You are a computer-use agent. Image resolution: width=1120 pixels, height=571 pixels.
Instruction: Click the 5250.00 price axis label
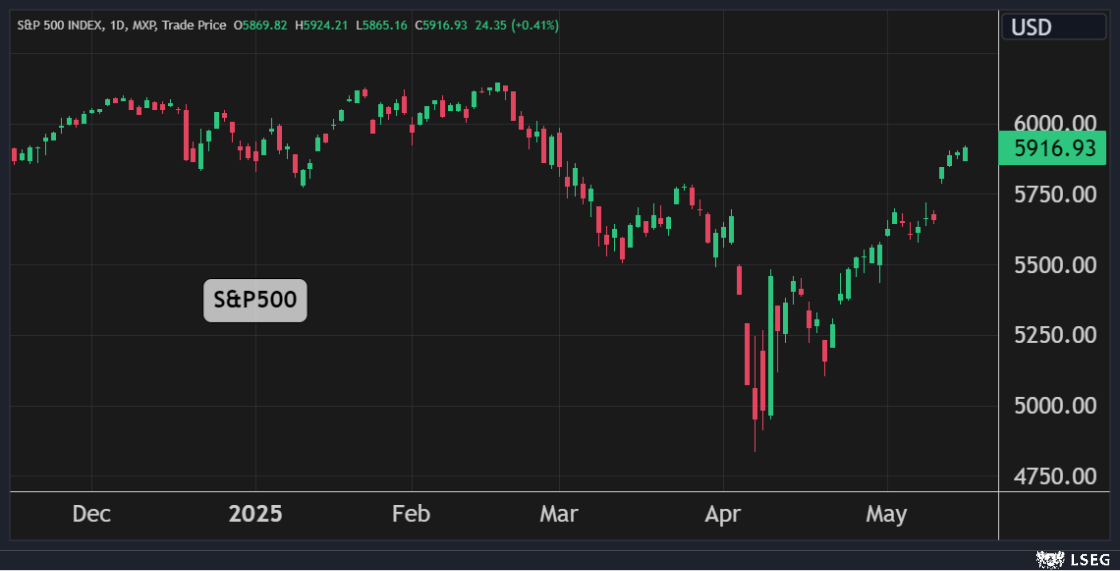pyautogui.click(x=1054, y=334)
